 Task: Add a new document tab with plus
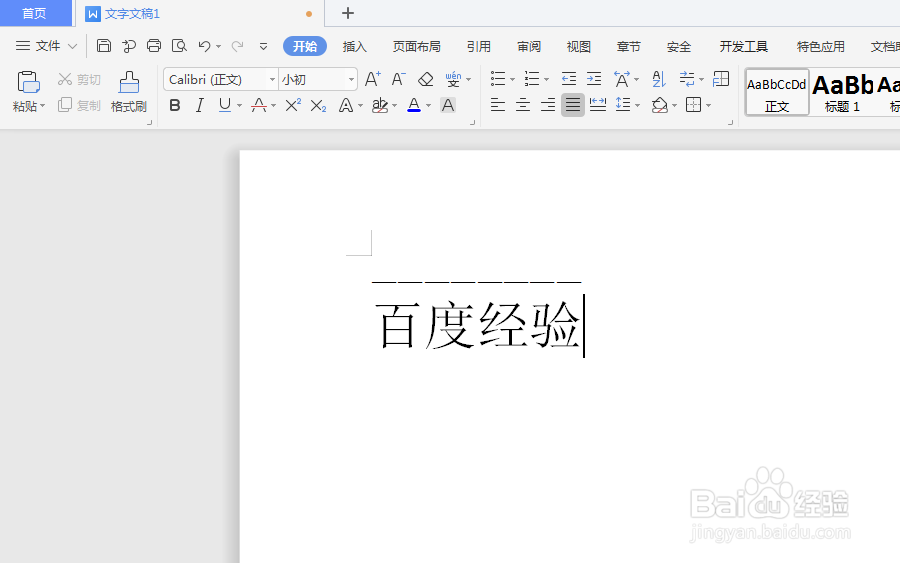click(x=348, y=13)
